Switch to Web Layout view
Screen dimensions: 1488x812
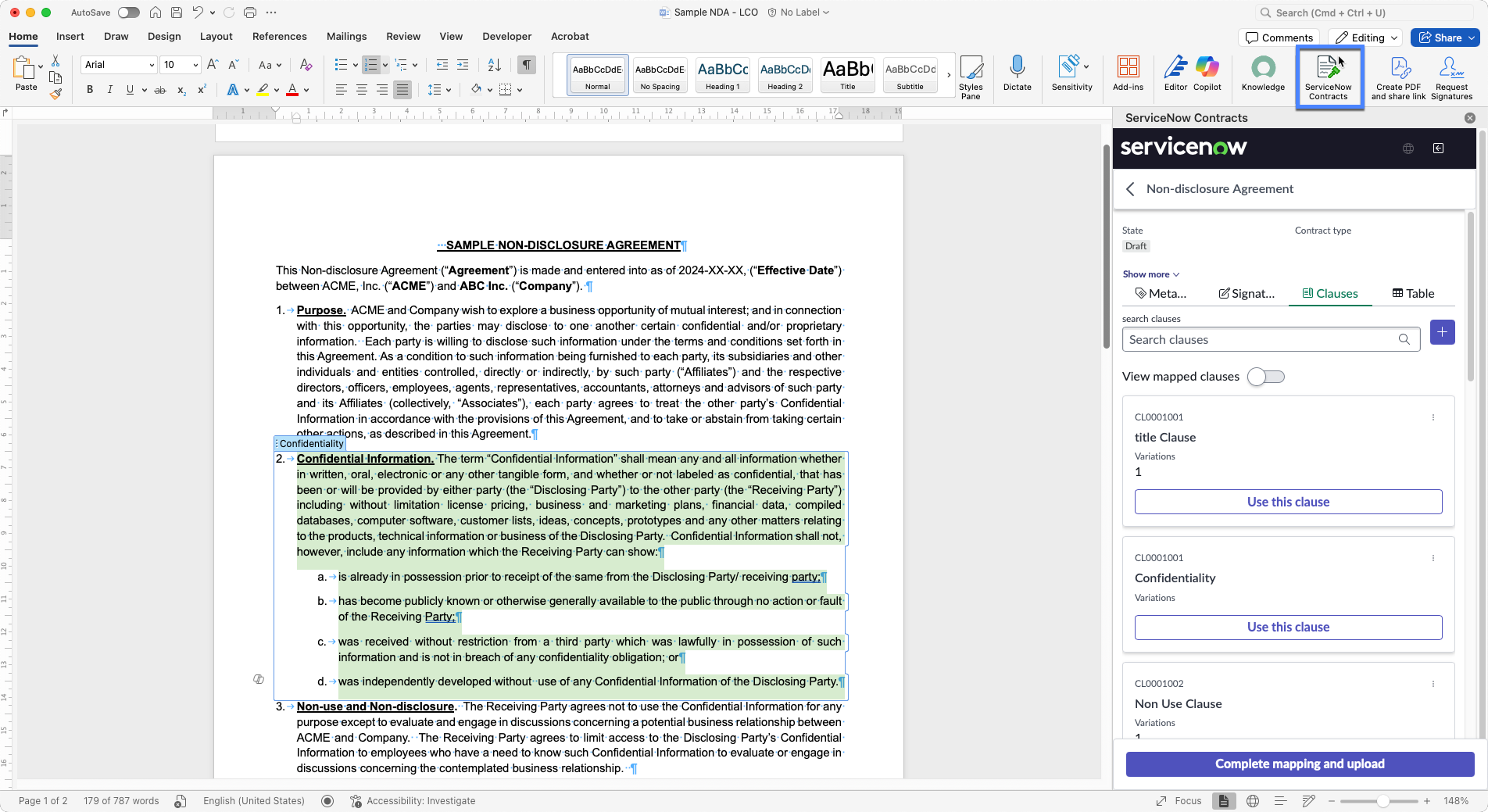point(1253,801)
